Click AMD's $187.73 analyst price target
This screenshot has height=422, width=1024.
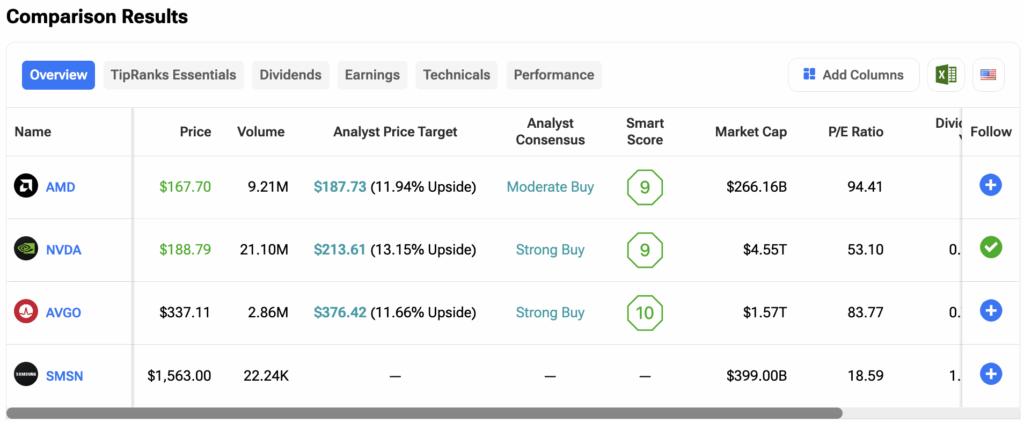[x=339, y=187]
